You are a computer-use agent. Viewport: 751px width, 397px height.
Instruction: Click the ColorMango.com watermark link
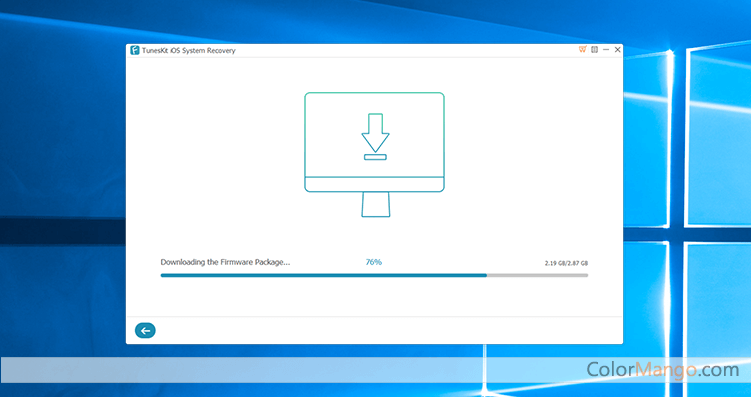click(x=663, y=370)
